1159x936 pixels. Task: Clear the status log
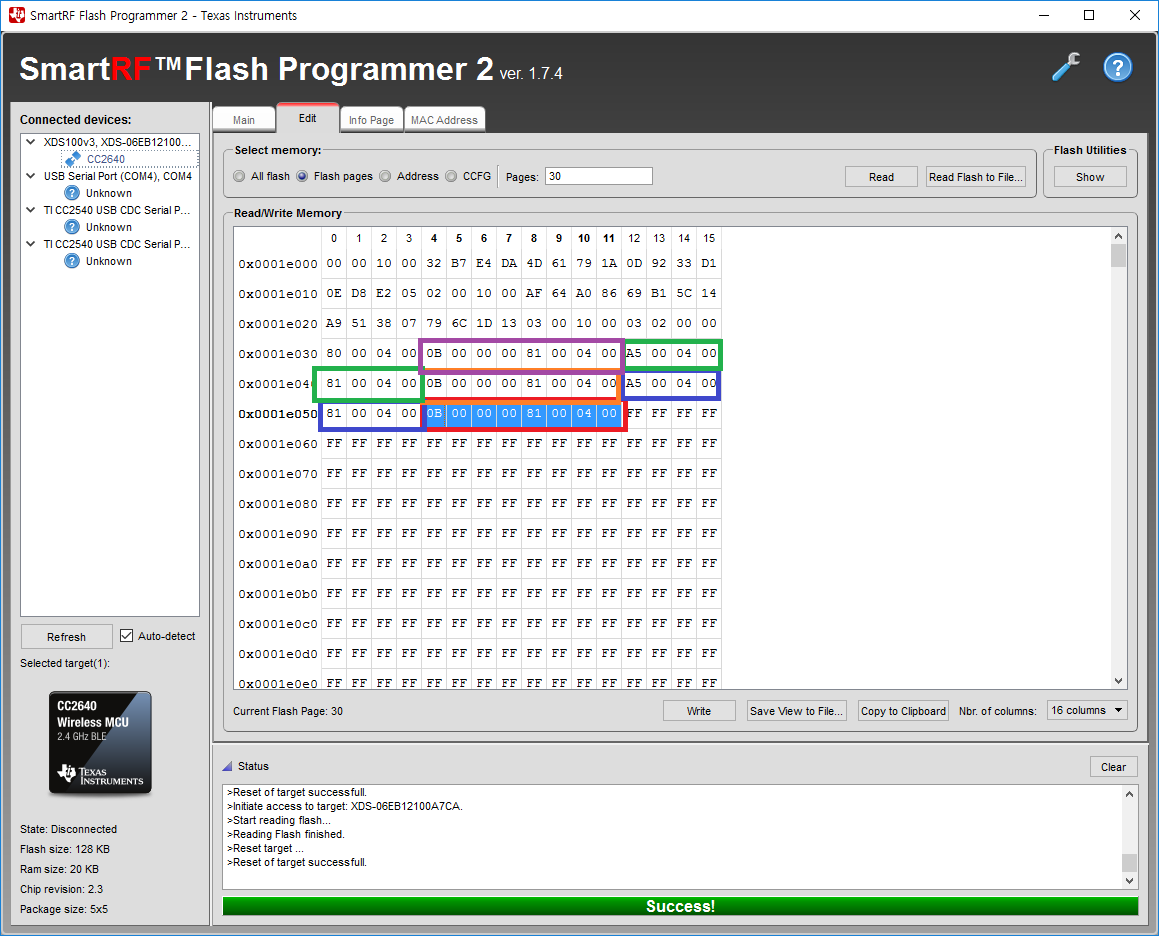point(1113,767)
